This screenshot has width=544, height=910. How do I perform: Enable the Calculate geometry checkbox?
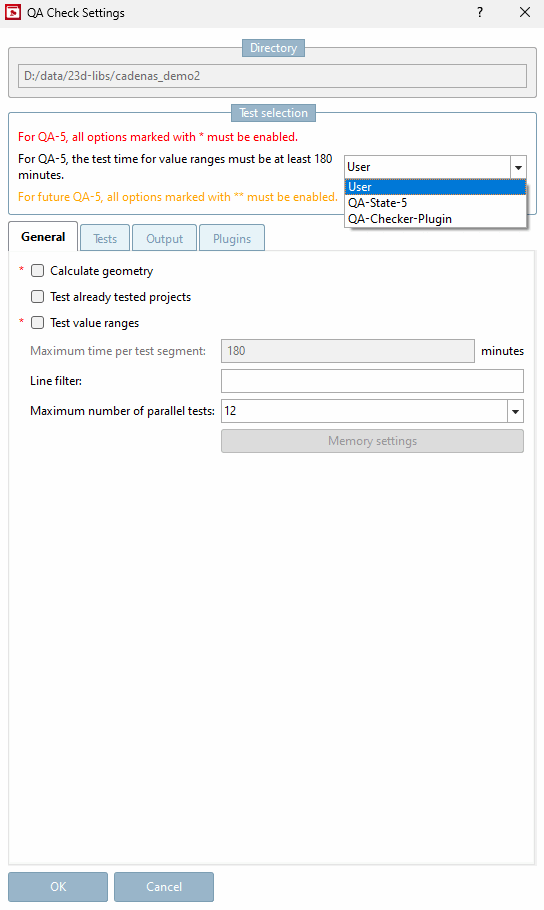click(38, 270)
